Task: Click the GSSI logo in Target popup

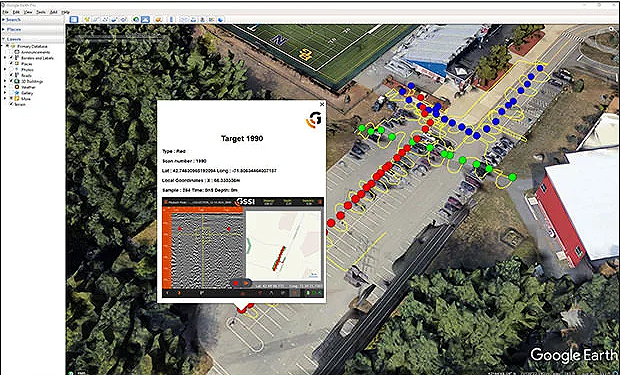Action: pos(314,120)
